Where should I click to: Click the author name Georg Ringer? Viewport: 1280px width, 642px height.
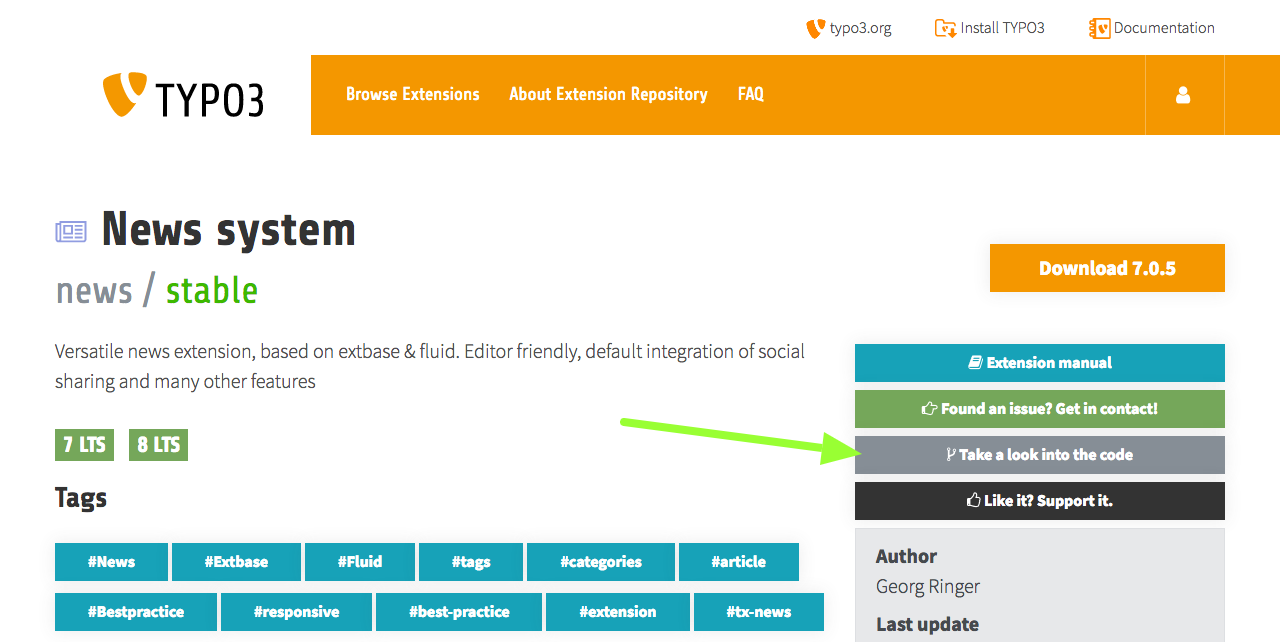(x=928, y=587)
